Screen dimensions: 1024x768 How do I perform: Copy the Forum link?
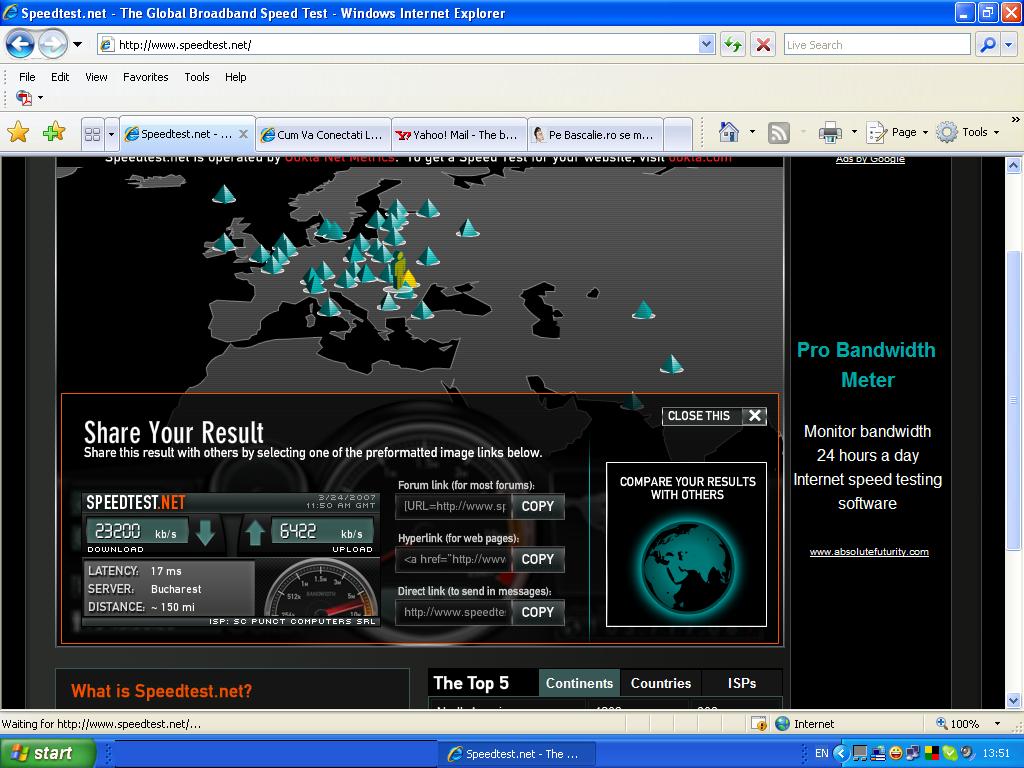point(537,506)
